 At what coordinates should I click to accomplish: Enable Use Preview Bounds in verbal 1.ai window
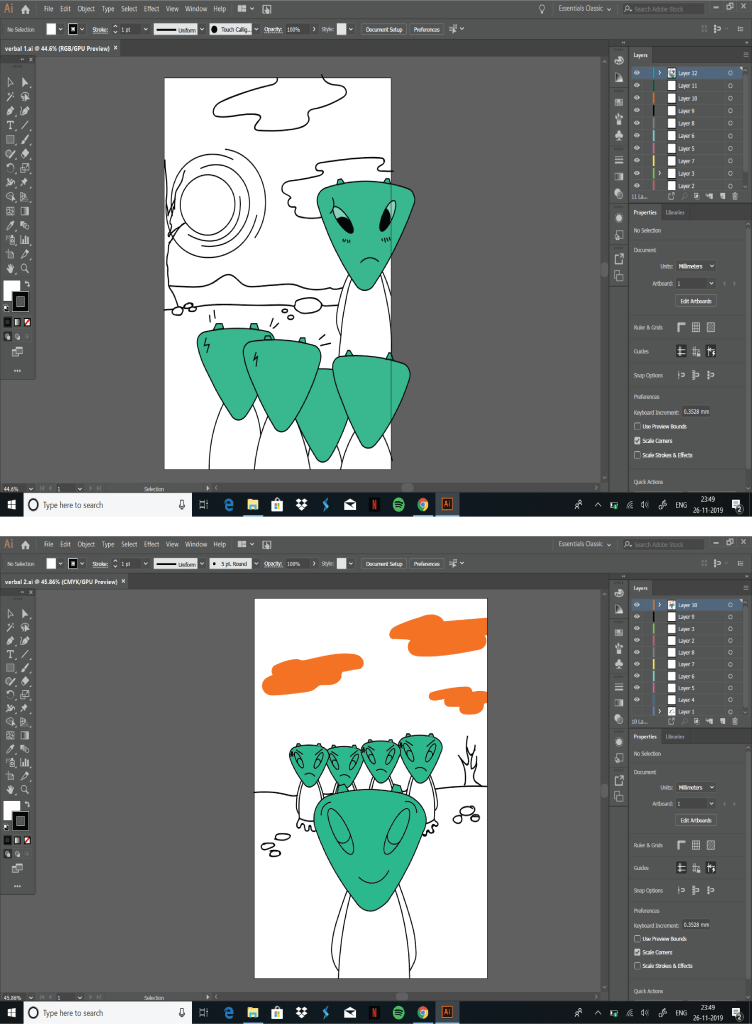point(638,426)
